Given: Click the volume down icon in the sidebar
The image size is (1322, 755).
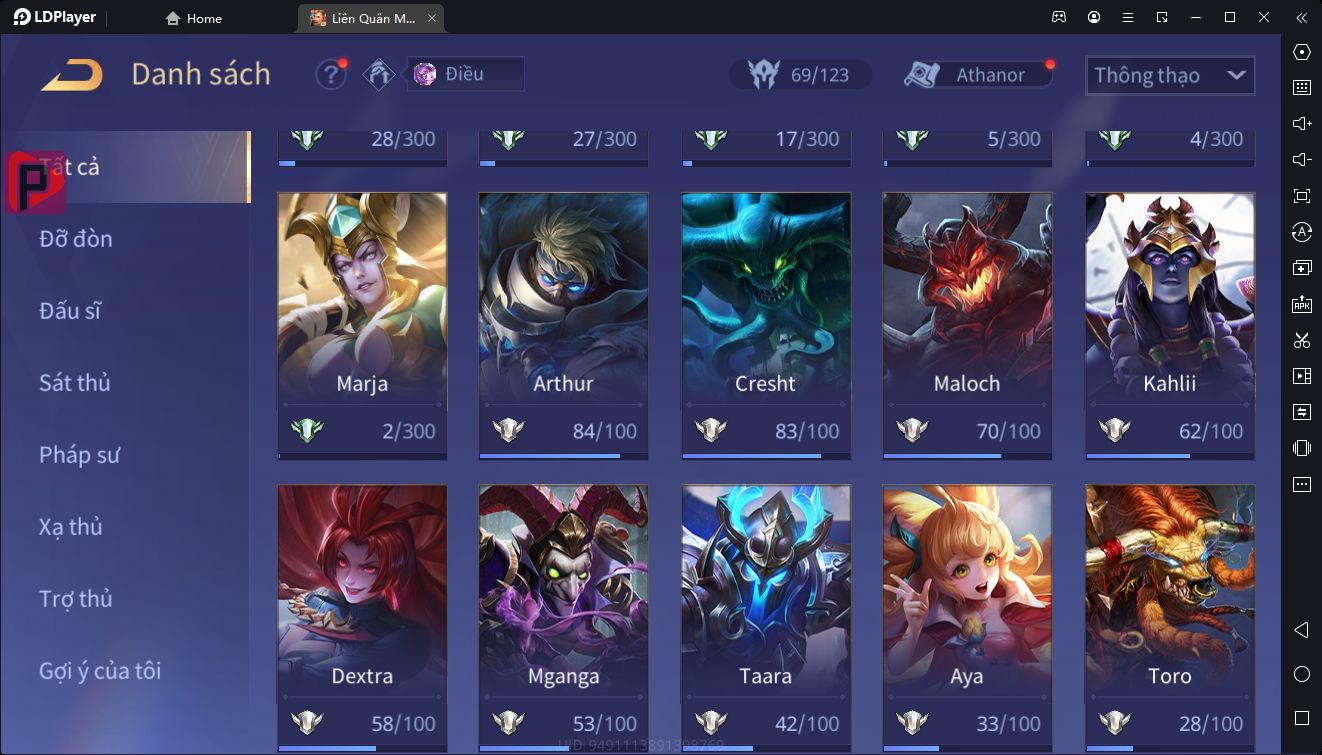Looking at the screenshot, I should [1302, 160].
